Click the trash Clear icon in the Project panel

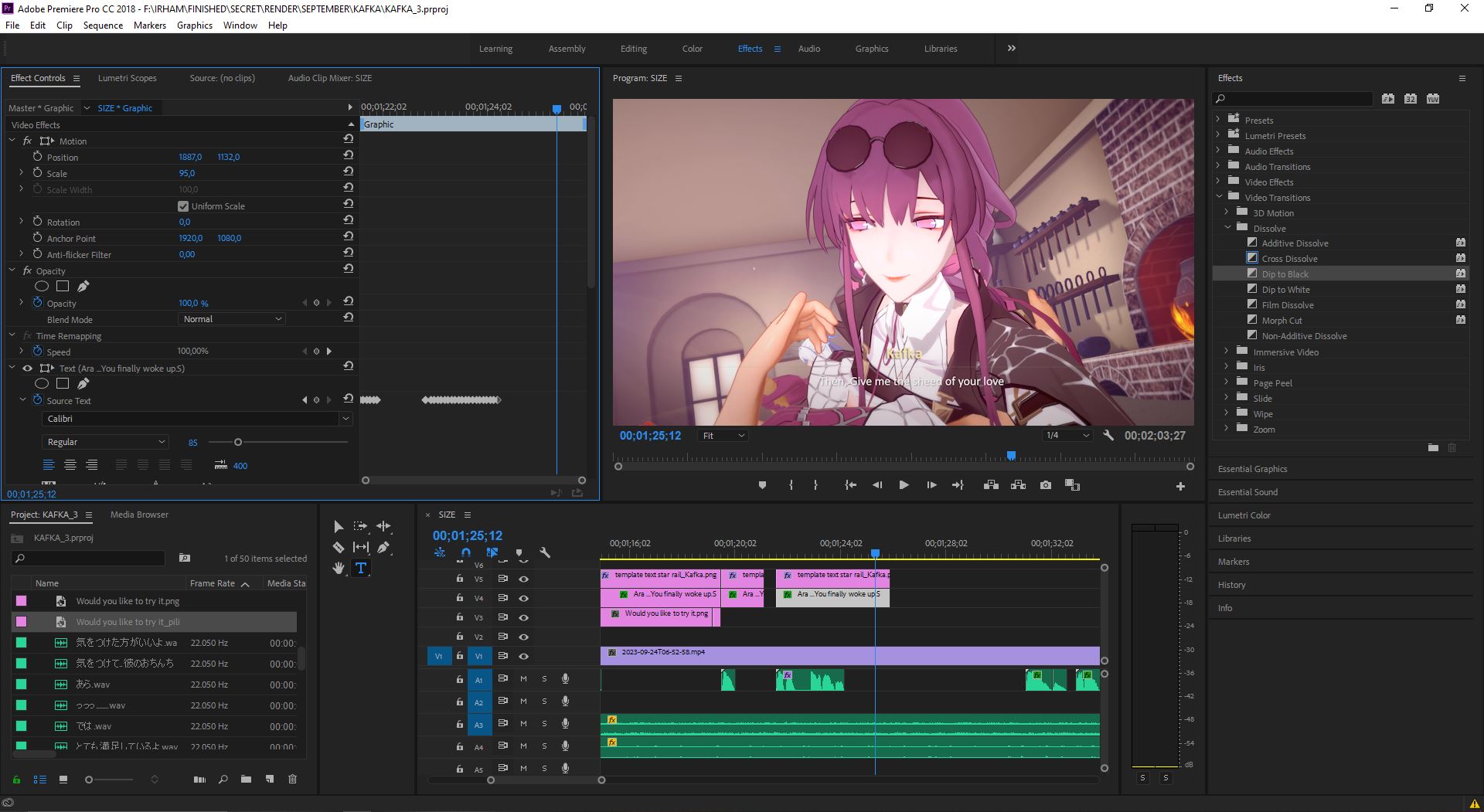click(x=292, y=780)
